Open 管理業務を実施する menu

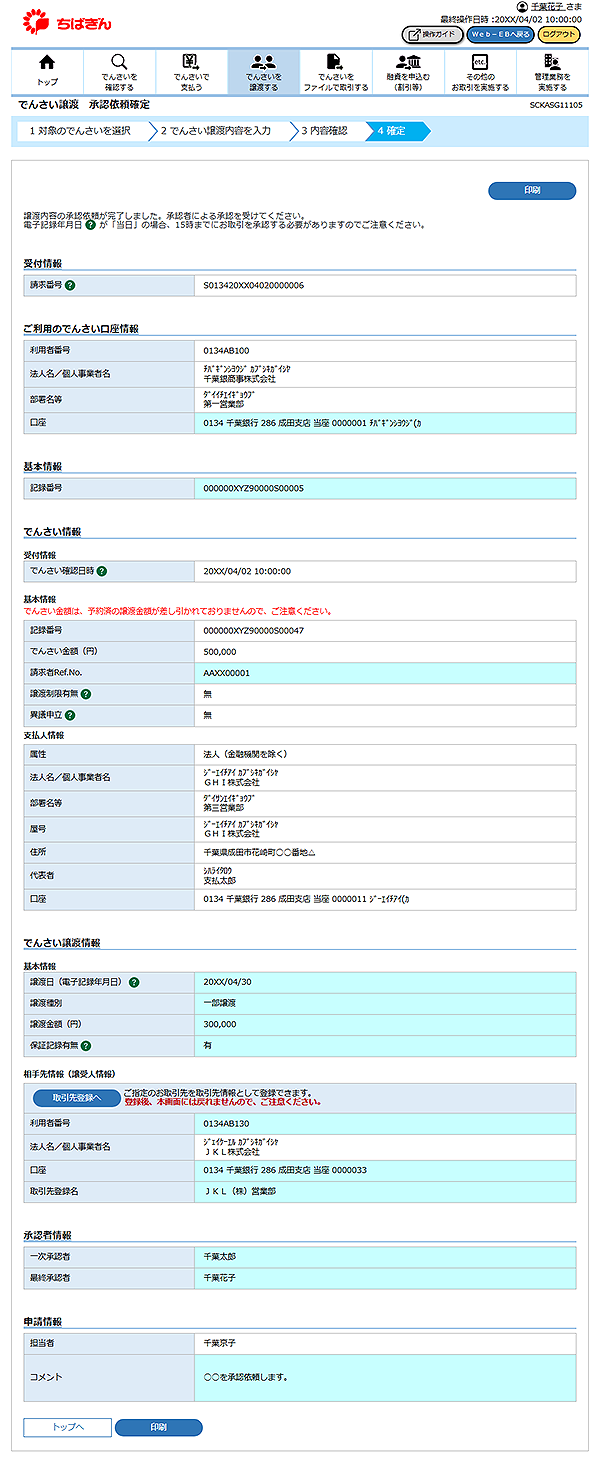click(552, 71)
